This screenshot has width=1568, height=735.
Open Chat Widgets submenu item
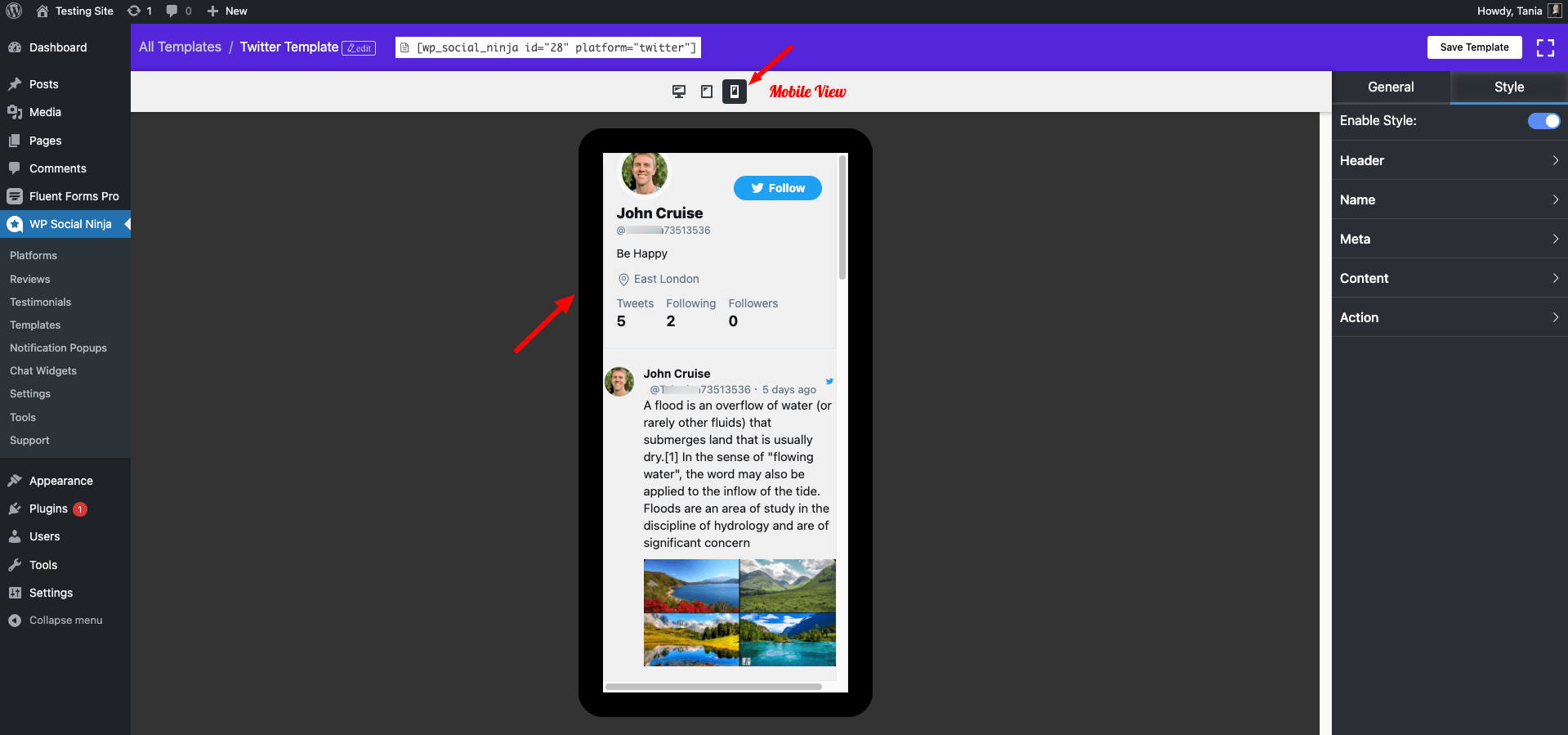pyautogui.click(x=43, y=370)
